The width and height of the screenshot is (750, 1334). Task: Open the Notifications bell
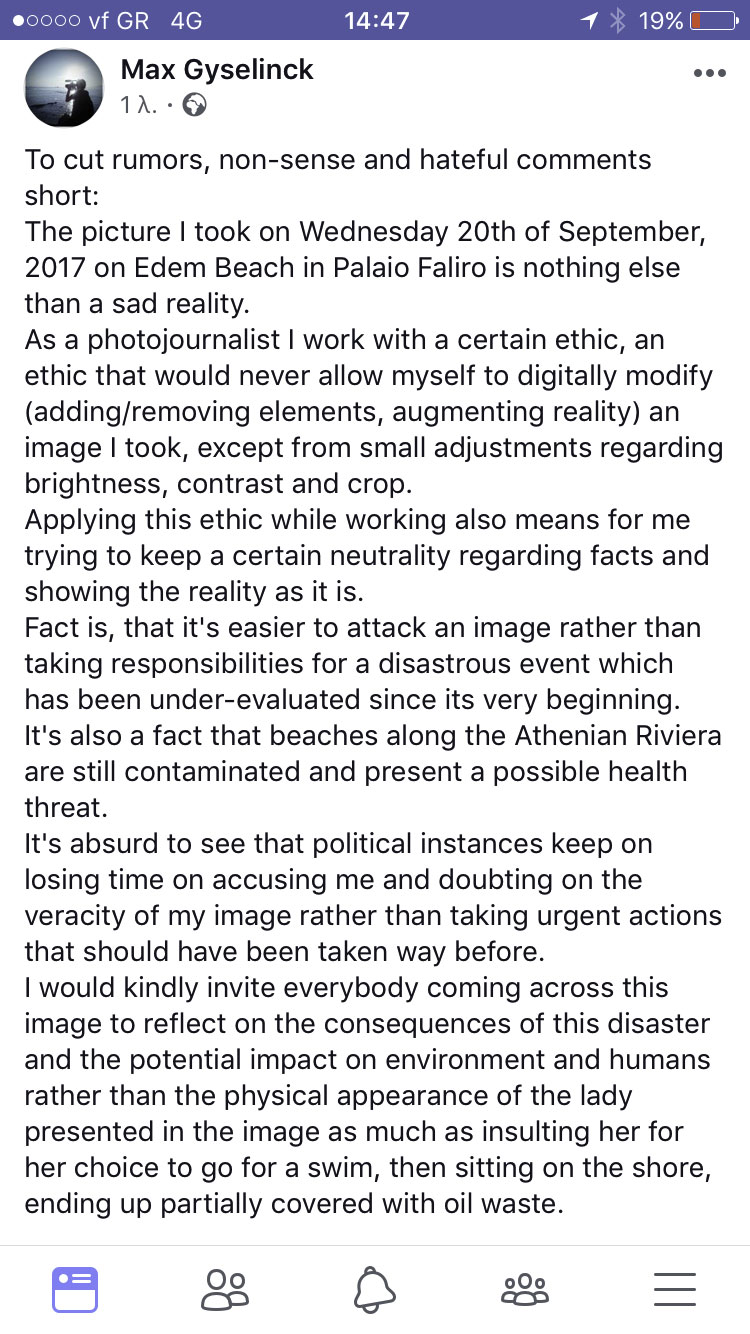click(375, 1289)
